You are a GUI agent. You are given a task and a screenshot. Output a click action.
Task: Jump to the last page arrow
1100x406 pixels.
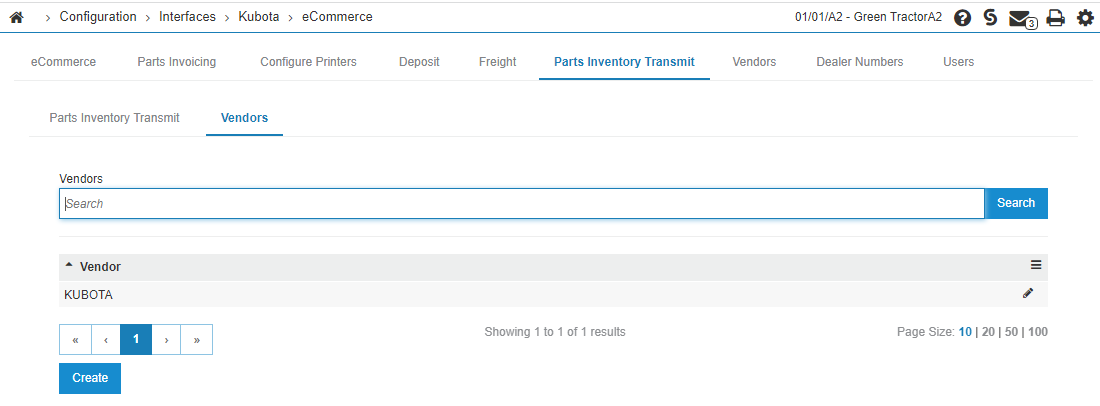(197, 339)
